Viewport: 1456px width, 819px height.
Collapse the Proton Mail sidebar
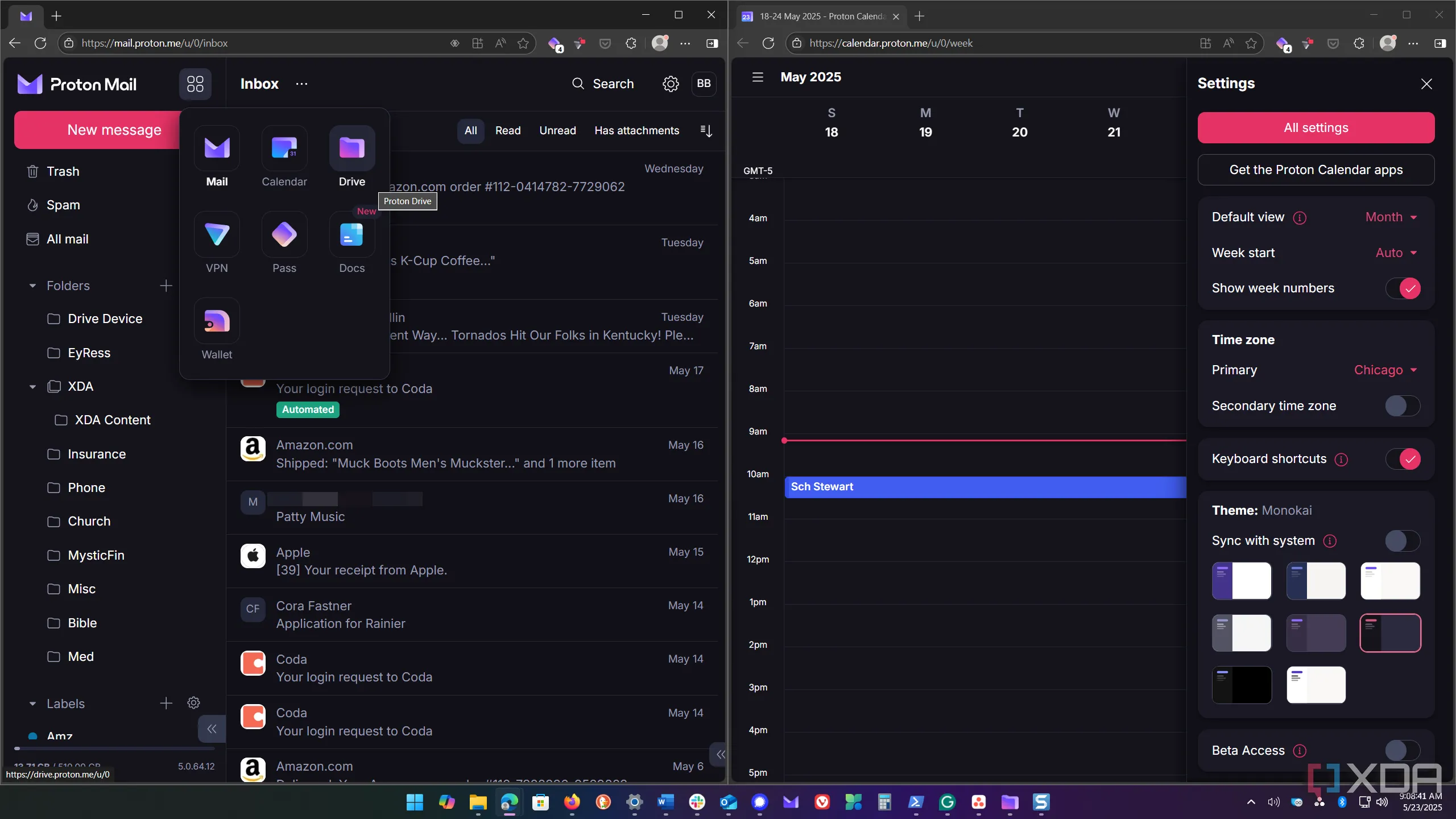pos(212,729)
